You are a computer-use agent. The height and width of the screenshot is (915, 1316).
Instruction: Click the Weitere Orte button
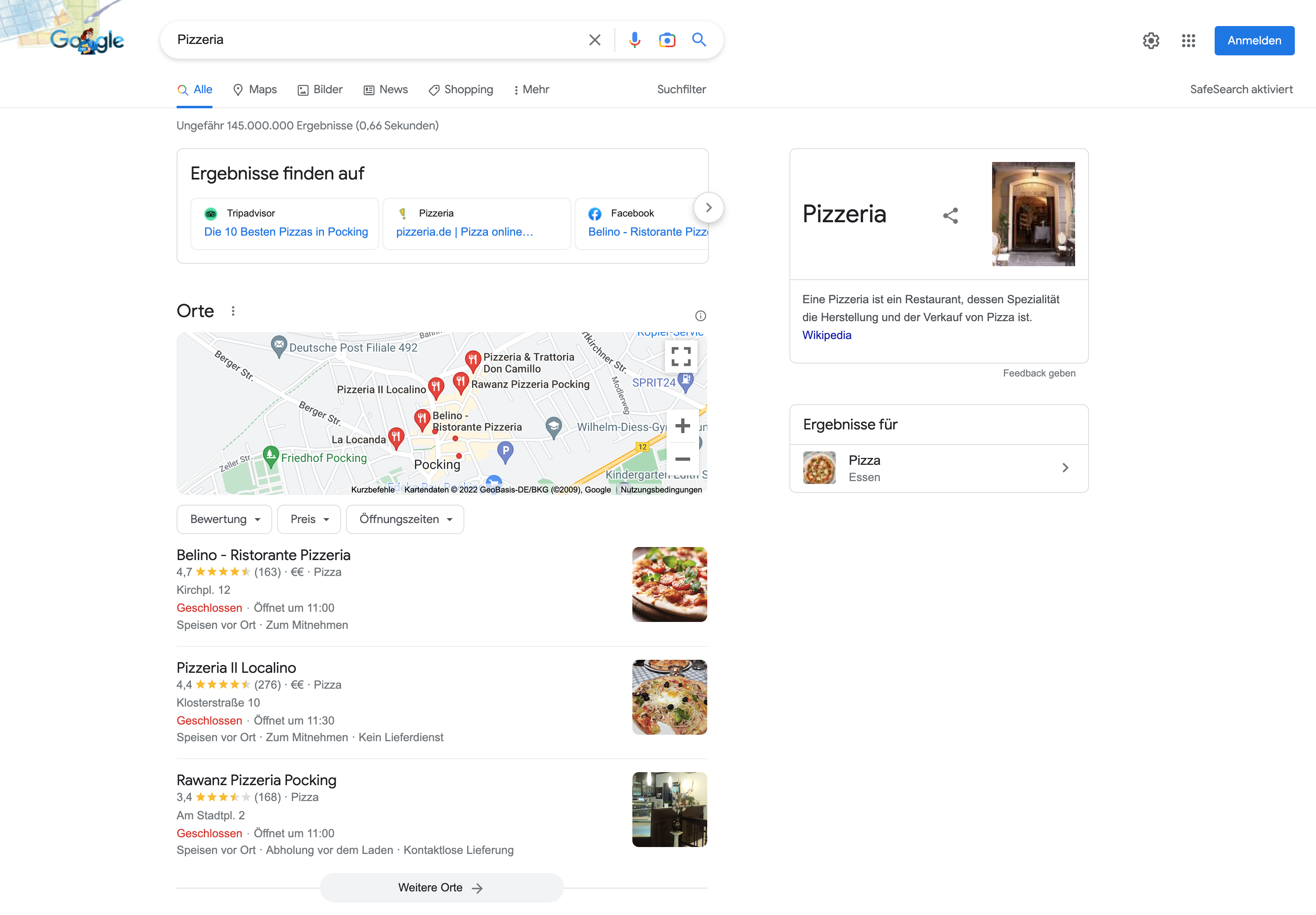pyautogui.click(x=442, y=887)
